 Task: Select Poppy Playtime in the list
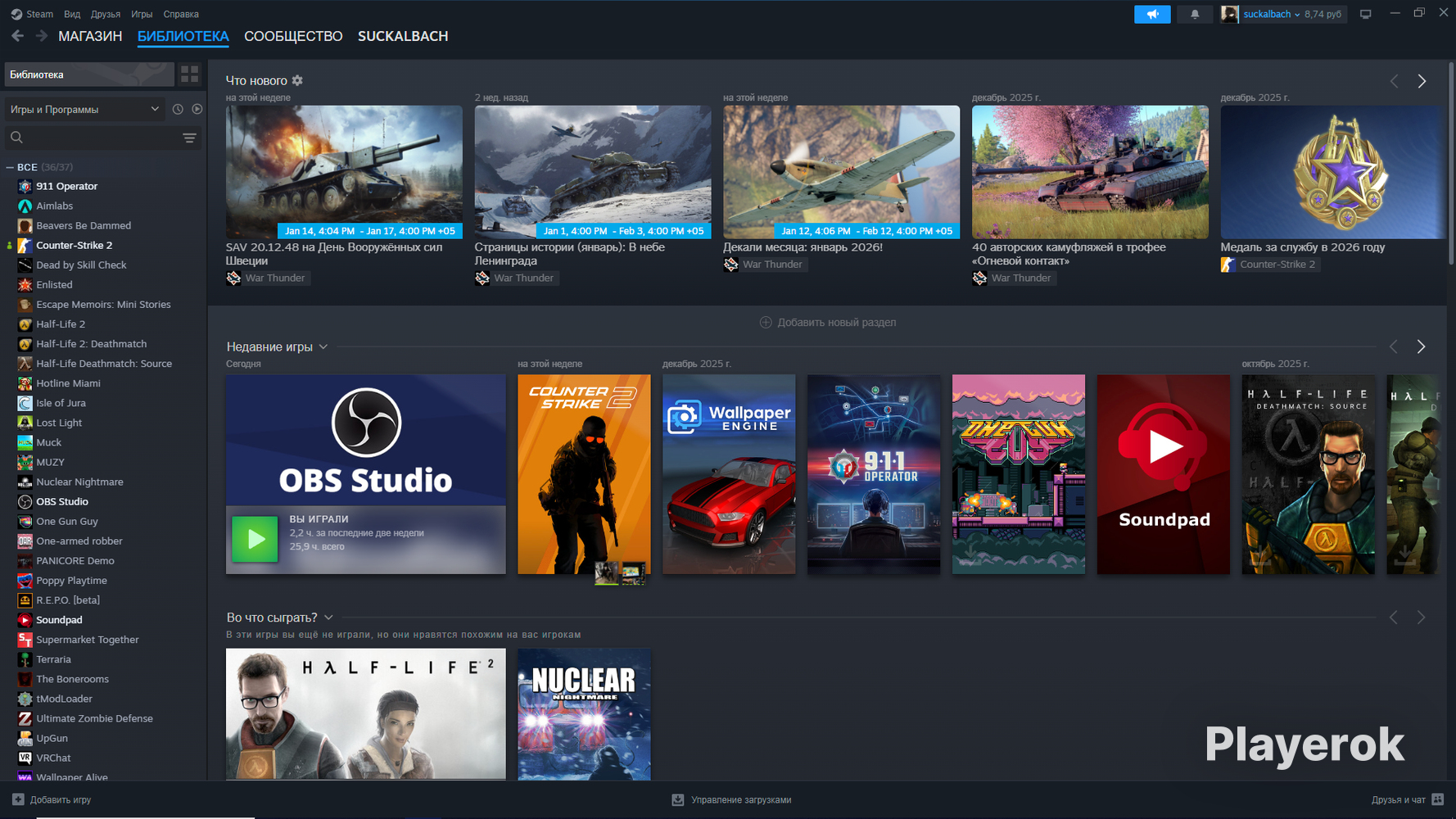pos(71,581)
